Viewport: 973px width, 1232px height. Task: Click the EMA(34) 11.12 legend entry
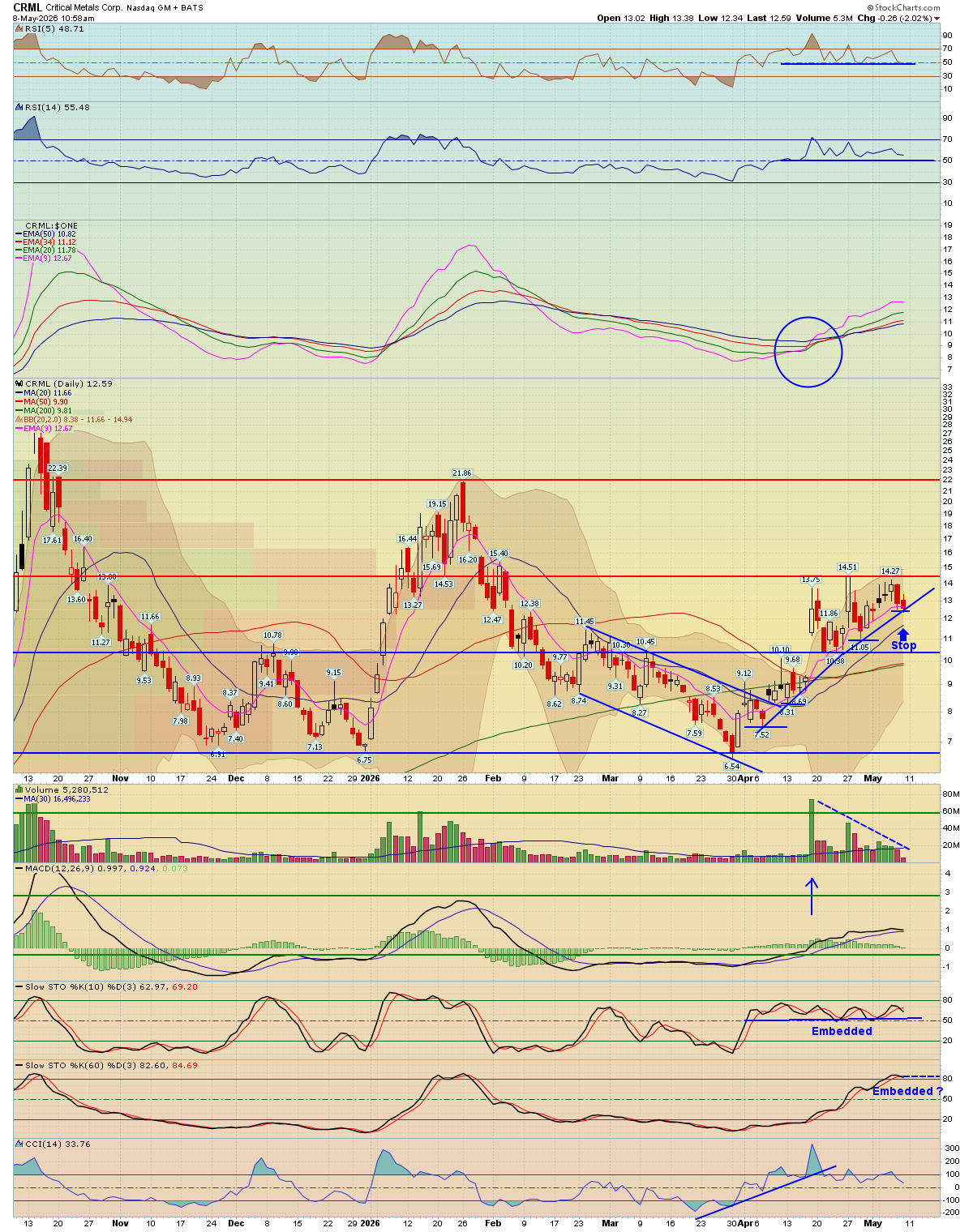click(49, 242)
